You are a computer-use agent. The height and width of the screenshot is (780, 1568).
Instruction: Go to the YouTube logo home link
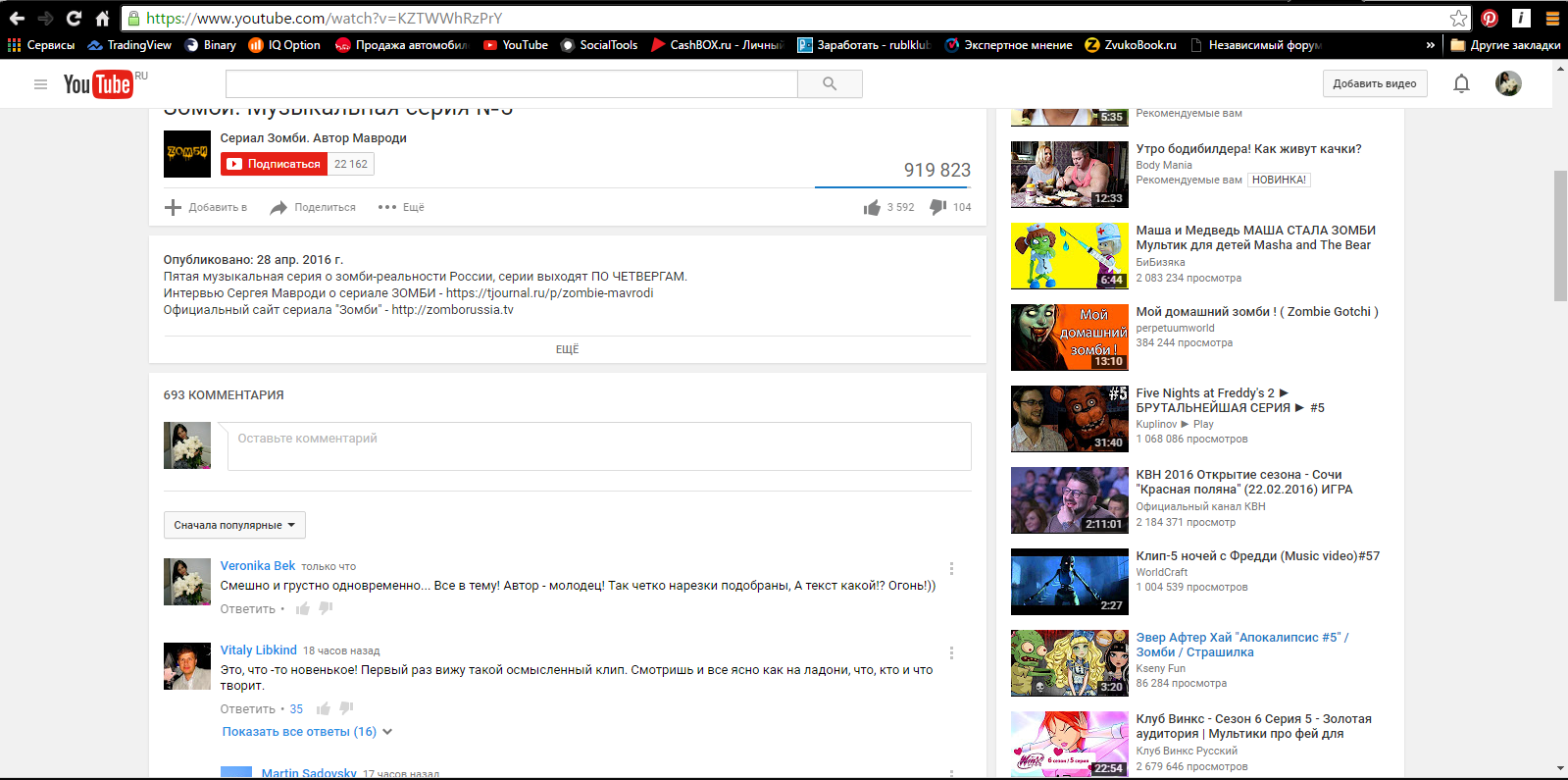98,84
